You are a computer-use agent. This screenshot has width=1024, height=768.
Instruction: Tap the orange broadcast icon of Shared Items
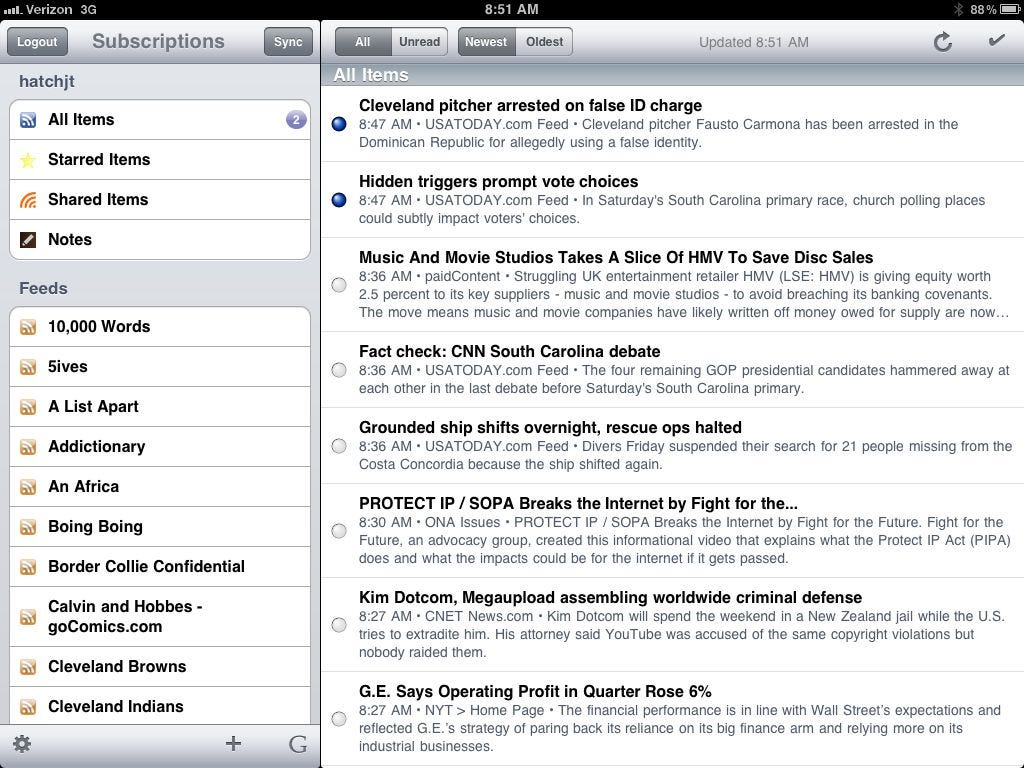coord(28,200)
